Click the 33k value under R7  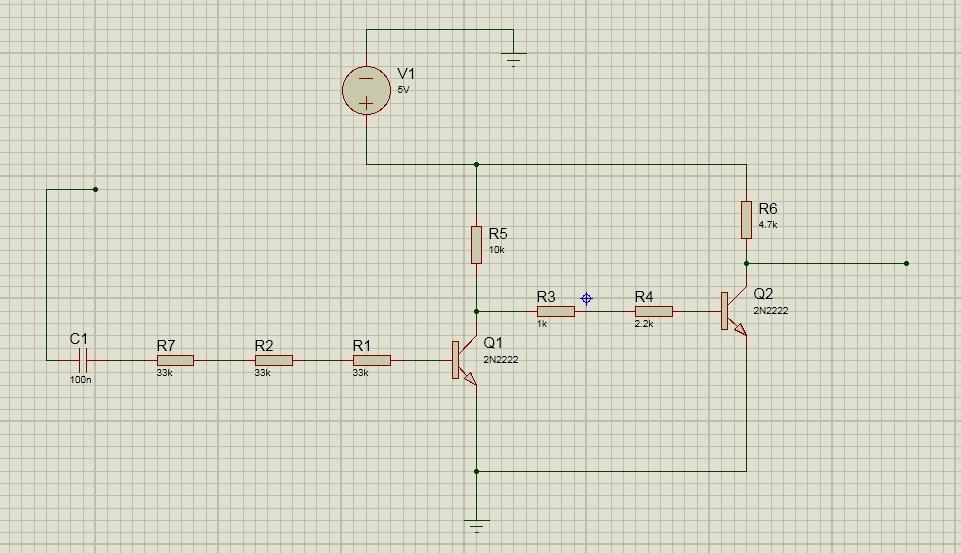(164, 373)
